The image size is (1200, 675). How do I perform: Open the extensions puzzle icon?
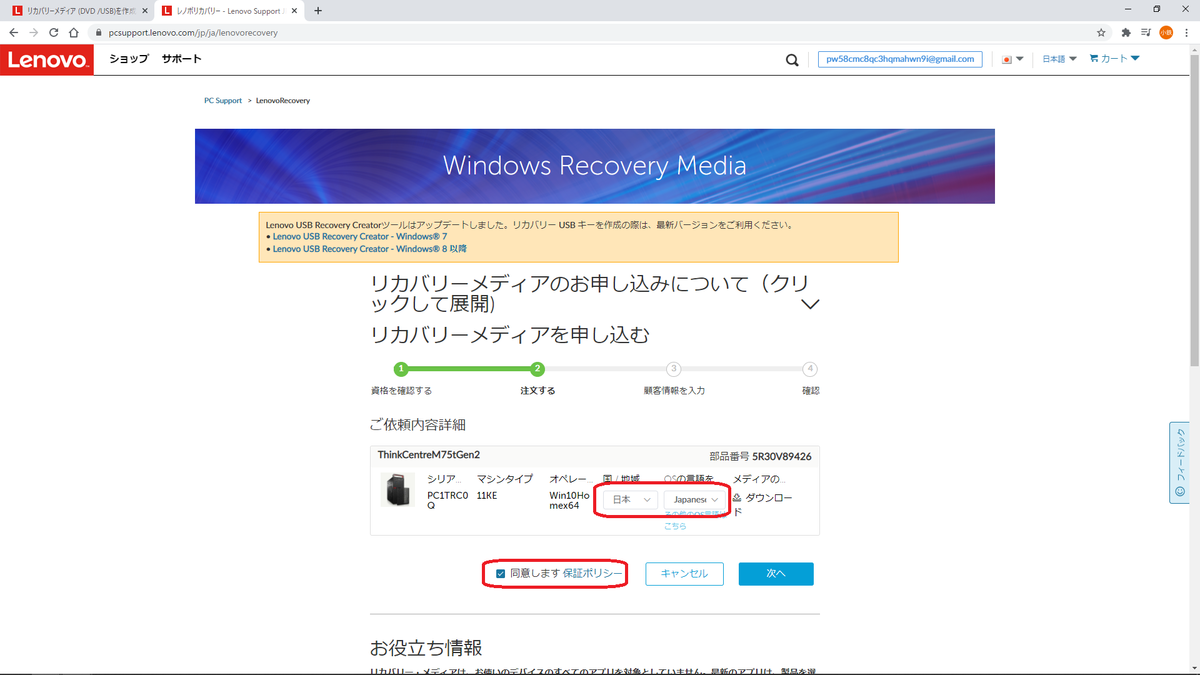click(x=1126, y=32)
